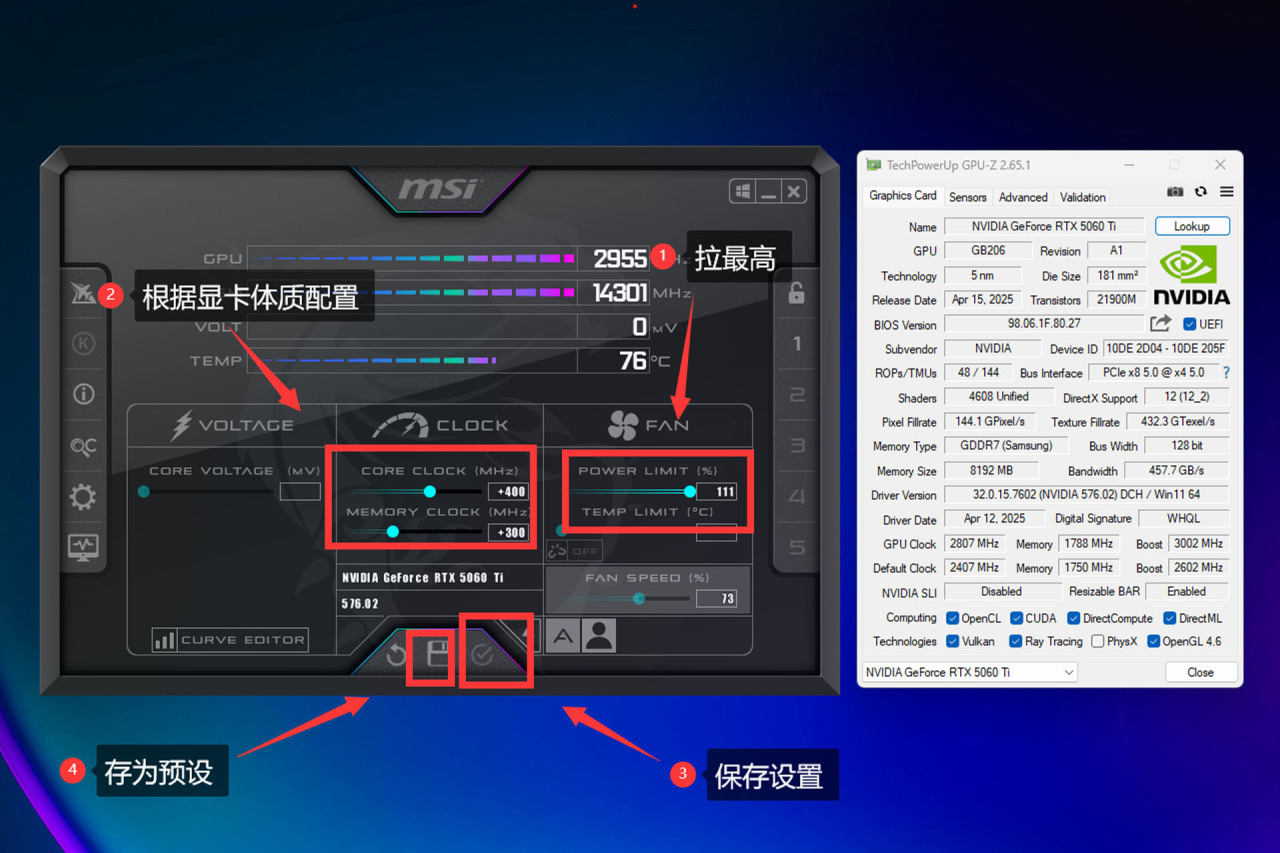Toggle the DirectCompute checkbox
This screenshot has height=853, width=1280.
pos(1074,618)
